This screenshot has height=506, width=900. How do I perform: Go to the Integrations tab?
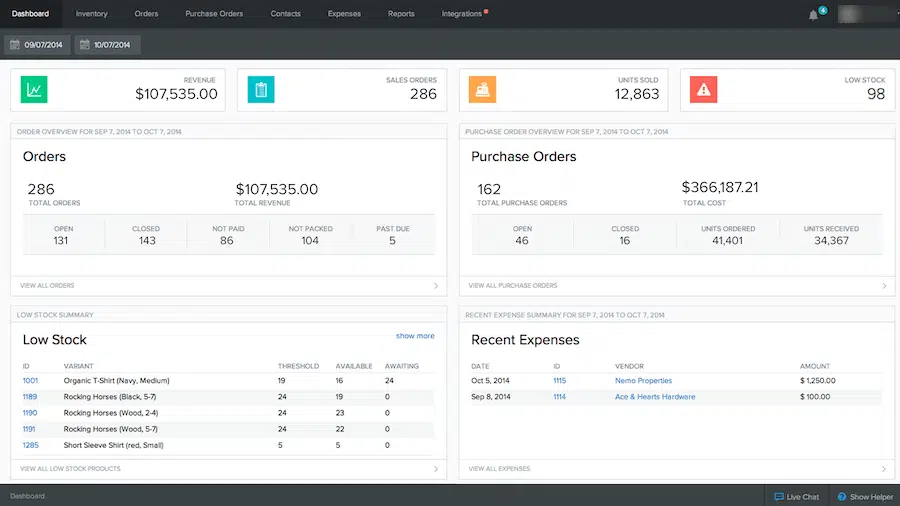tap(462, 14)
